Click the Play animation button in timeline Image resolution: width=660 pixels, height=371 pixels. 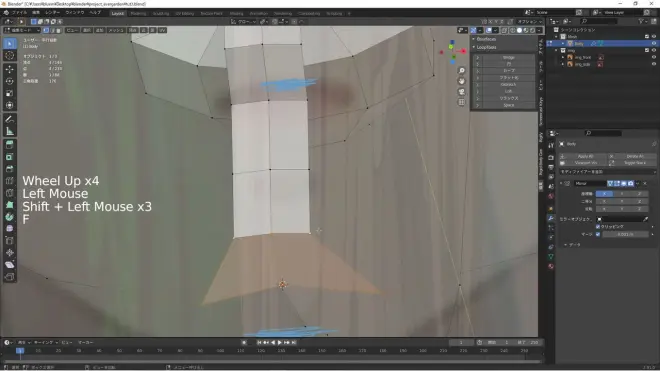279,343
